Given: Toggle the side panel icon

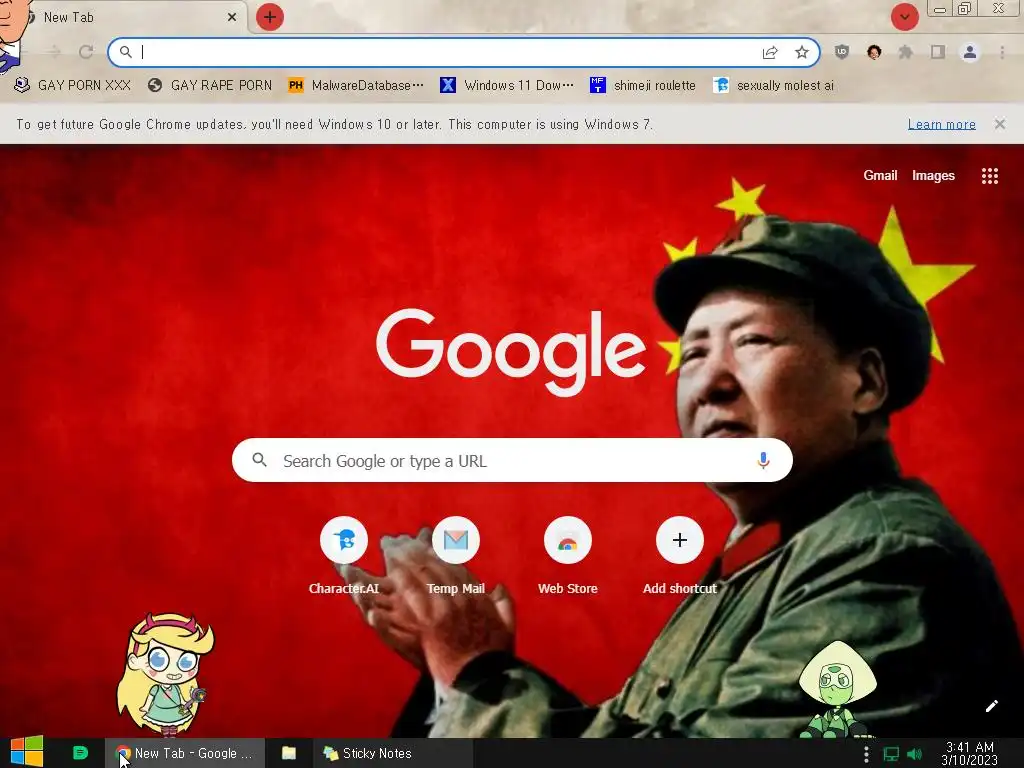Looking at the screenshot, I should [x=938, y=52].
